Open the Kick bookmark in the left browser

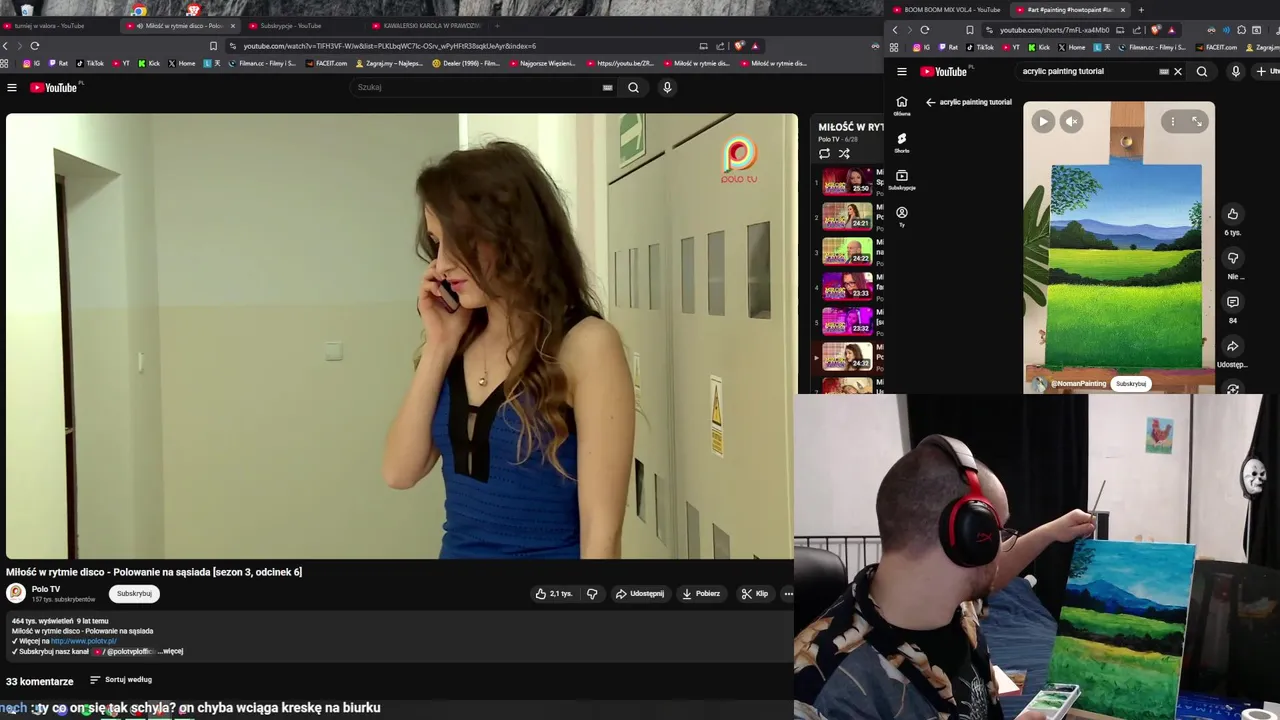coord(149,63)
